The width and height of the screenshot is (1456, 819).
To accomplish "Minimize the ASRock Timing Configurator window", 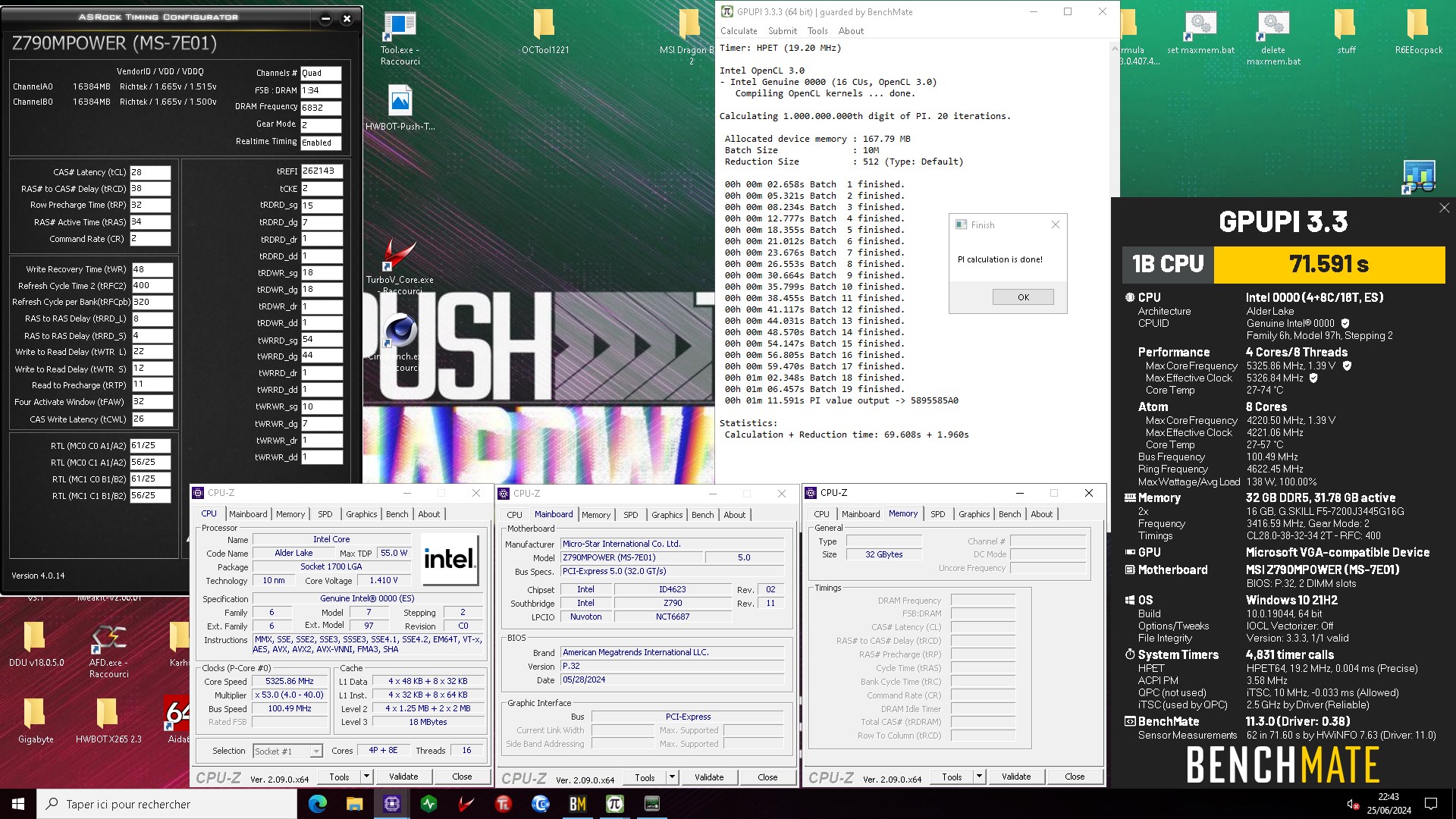I will [x=325, y=19].
